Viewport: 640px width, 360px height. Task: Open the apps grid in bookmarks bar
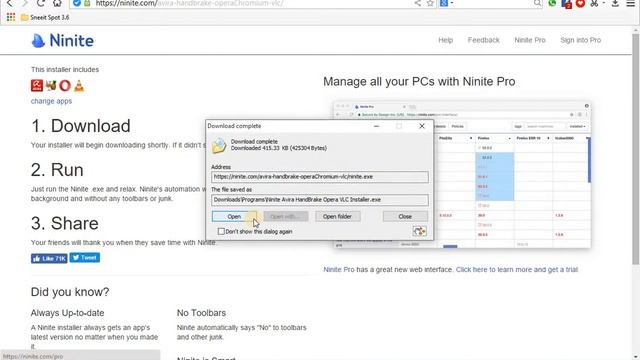click(x=11, y=17)
